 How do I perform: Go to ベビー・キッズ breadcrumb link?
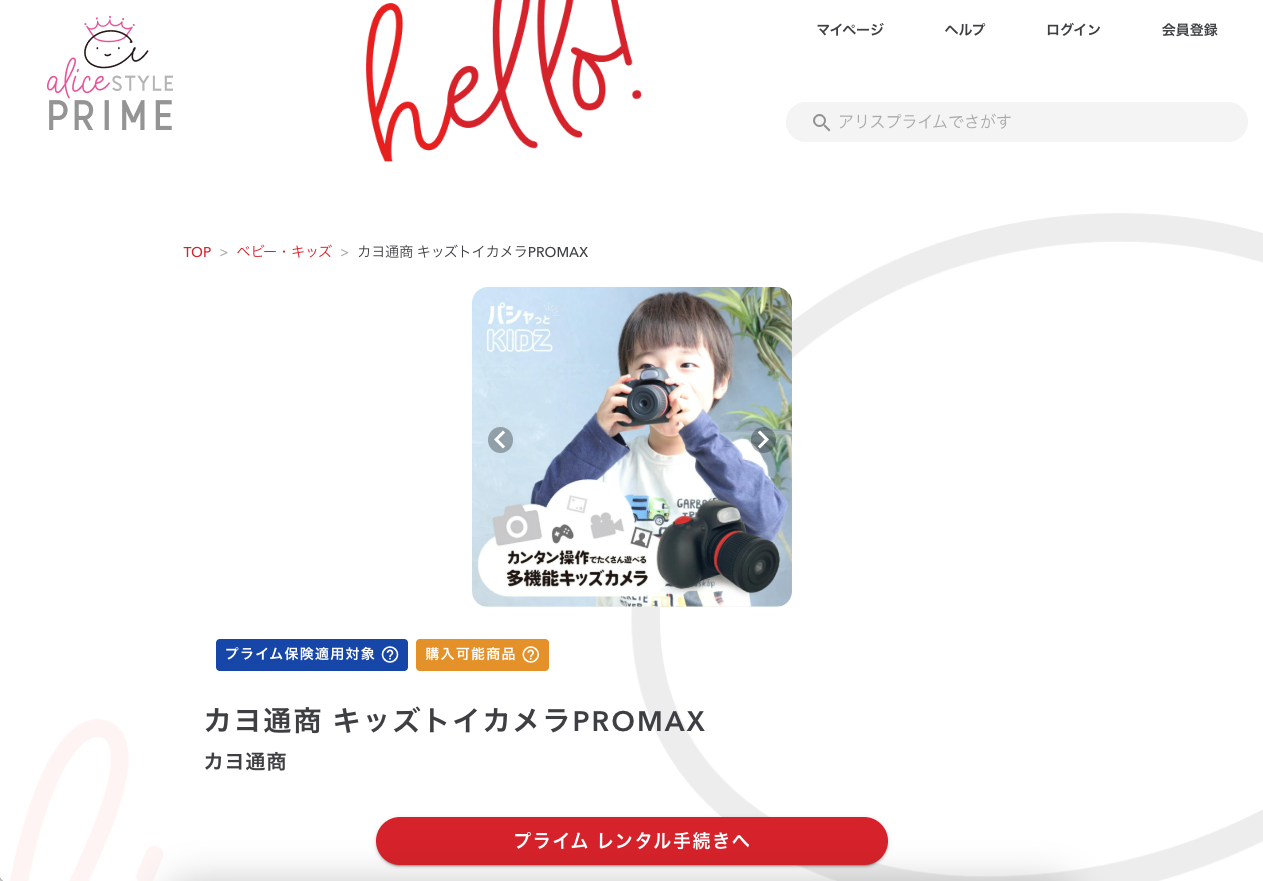click(x=284, y=252)
